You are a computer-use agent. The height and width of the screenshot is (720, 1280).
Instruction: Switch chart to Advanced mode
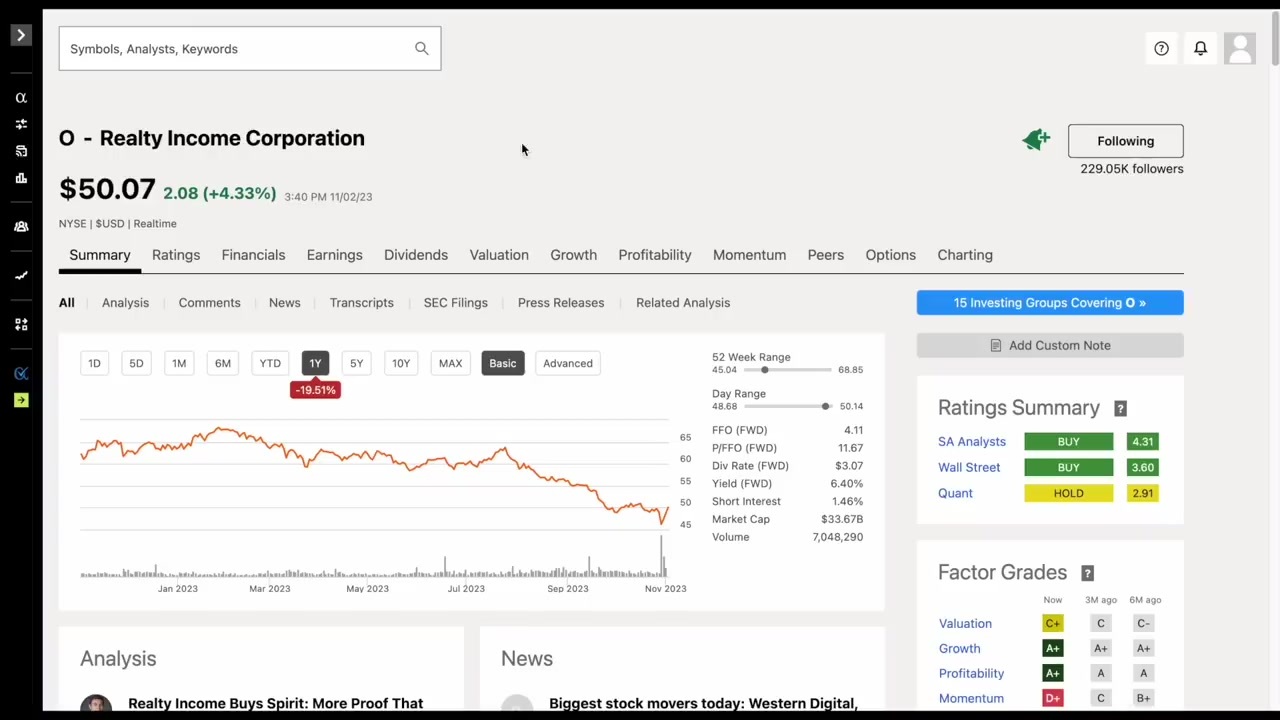click(568, 363)
